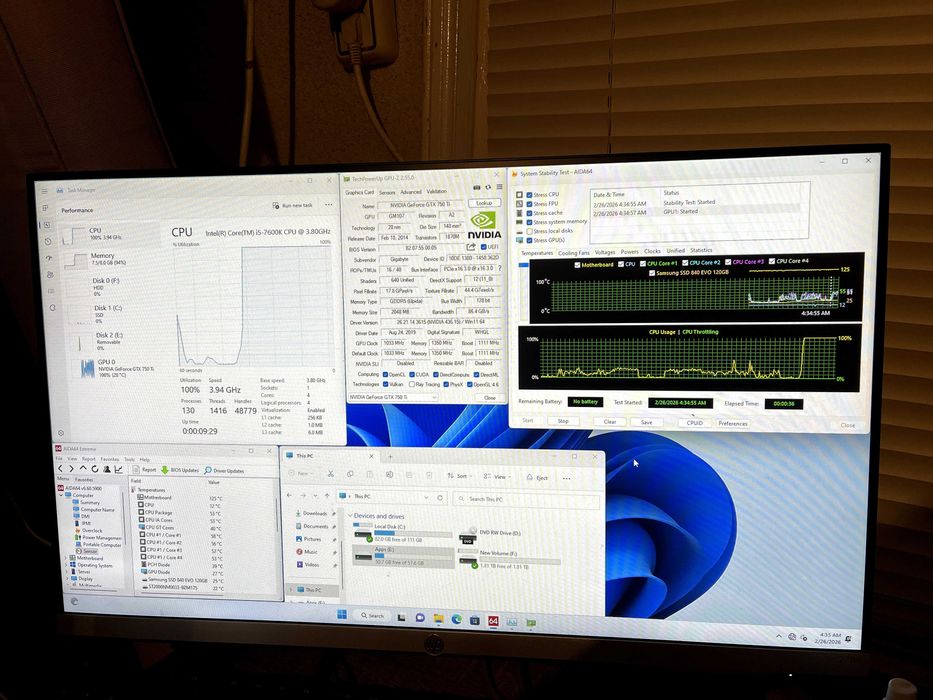933x700 pixels.
Task: Click AIDA64 up level arrow
Action: [83, 469]
